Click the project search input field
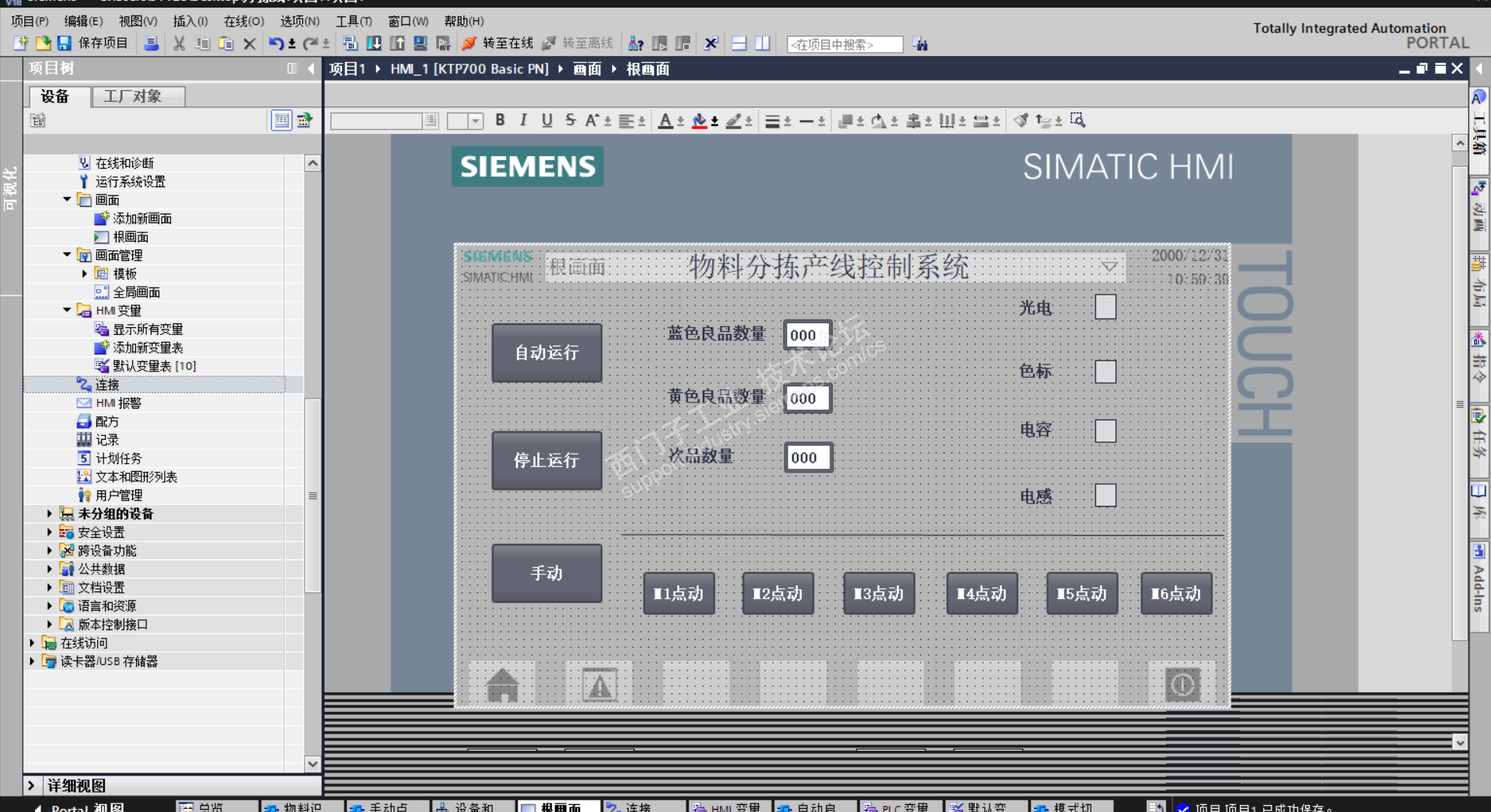Image resolution: width=1491 pixels, height=812 pixels. 845,44
